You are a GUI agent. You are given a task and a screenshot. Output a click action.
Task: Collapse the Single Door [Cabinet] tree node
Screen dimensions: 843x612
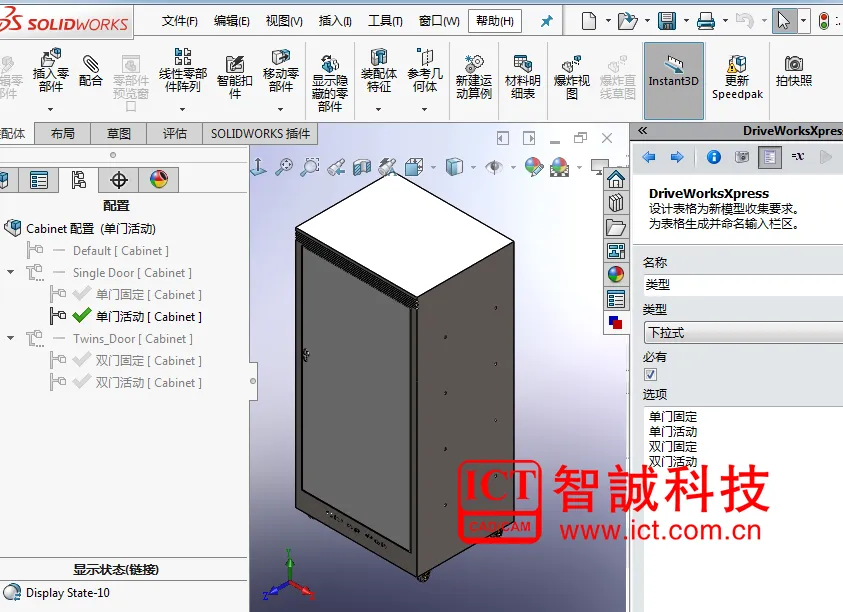point(11,272)
